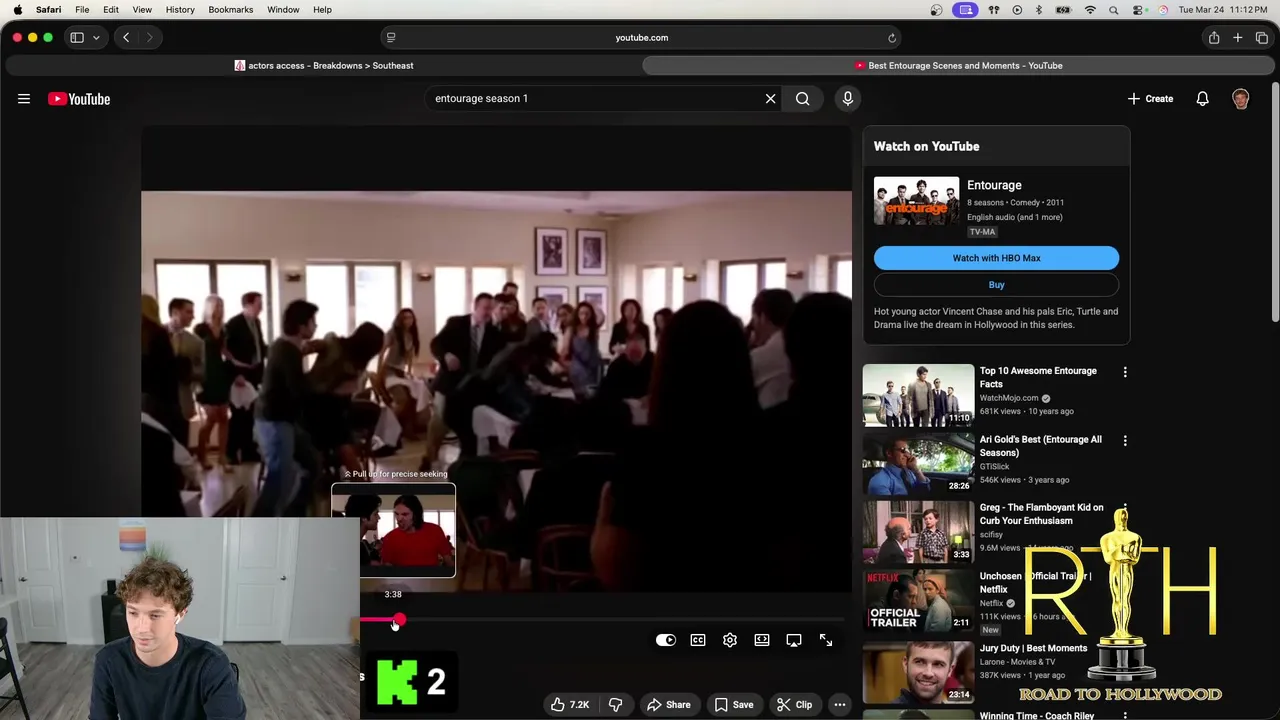Switch to actors access Breakdowns tab
Viewport: 1280px width, 720px height.
pyautogui.click(x=323, y=66)
